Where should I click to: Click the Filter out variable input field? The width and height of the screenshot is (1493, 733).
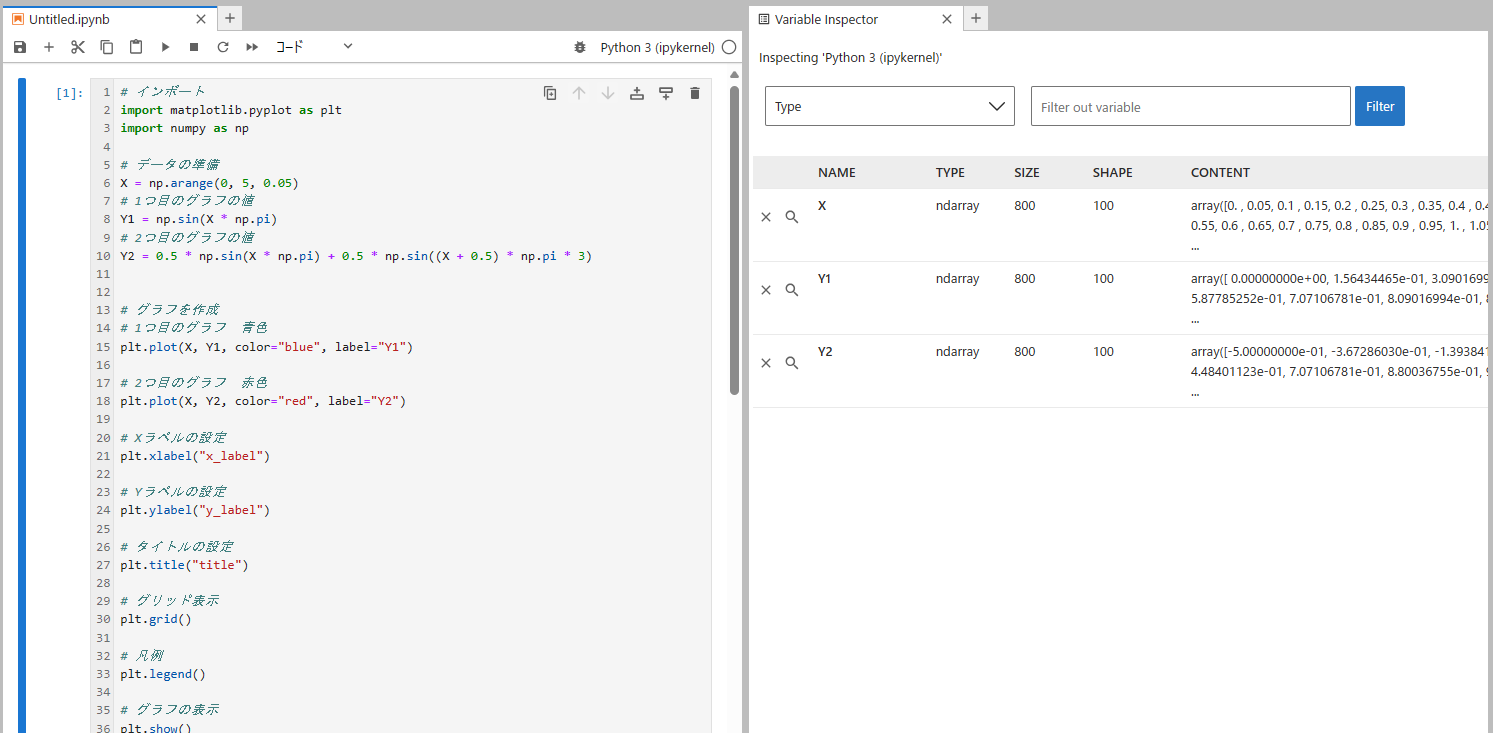pos(1190,106)
